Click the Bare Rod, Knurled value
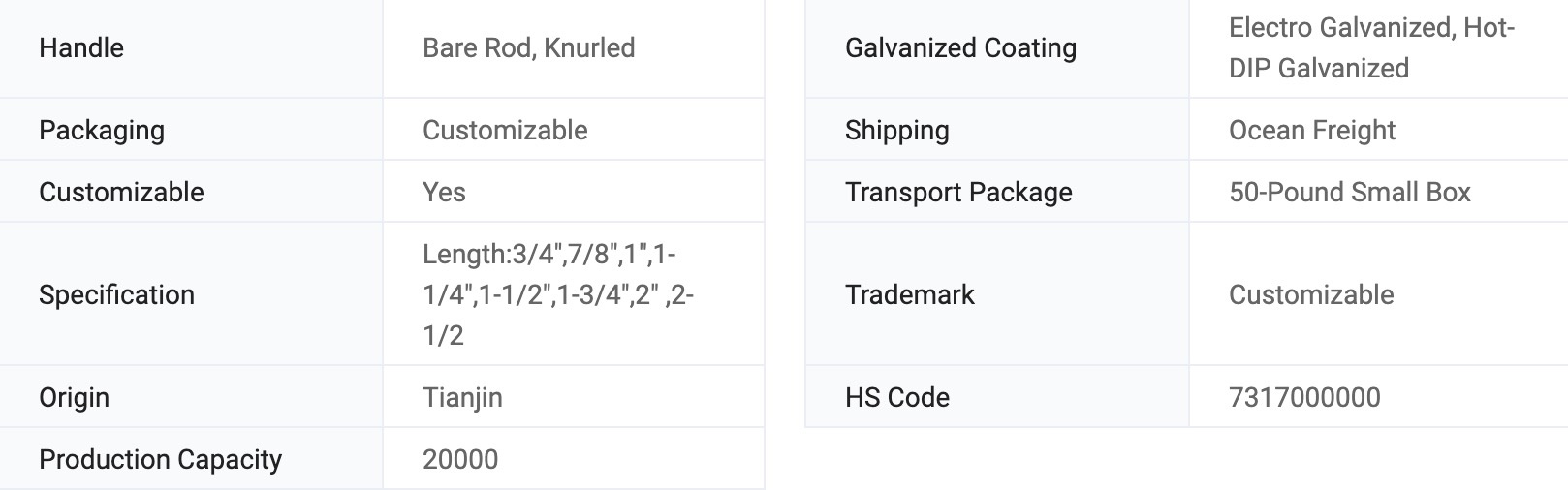Image resolution: width=1568 pixels, height=490 pixels. 528,47
